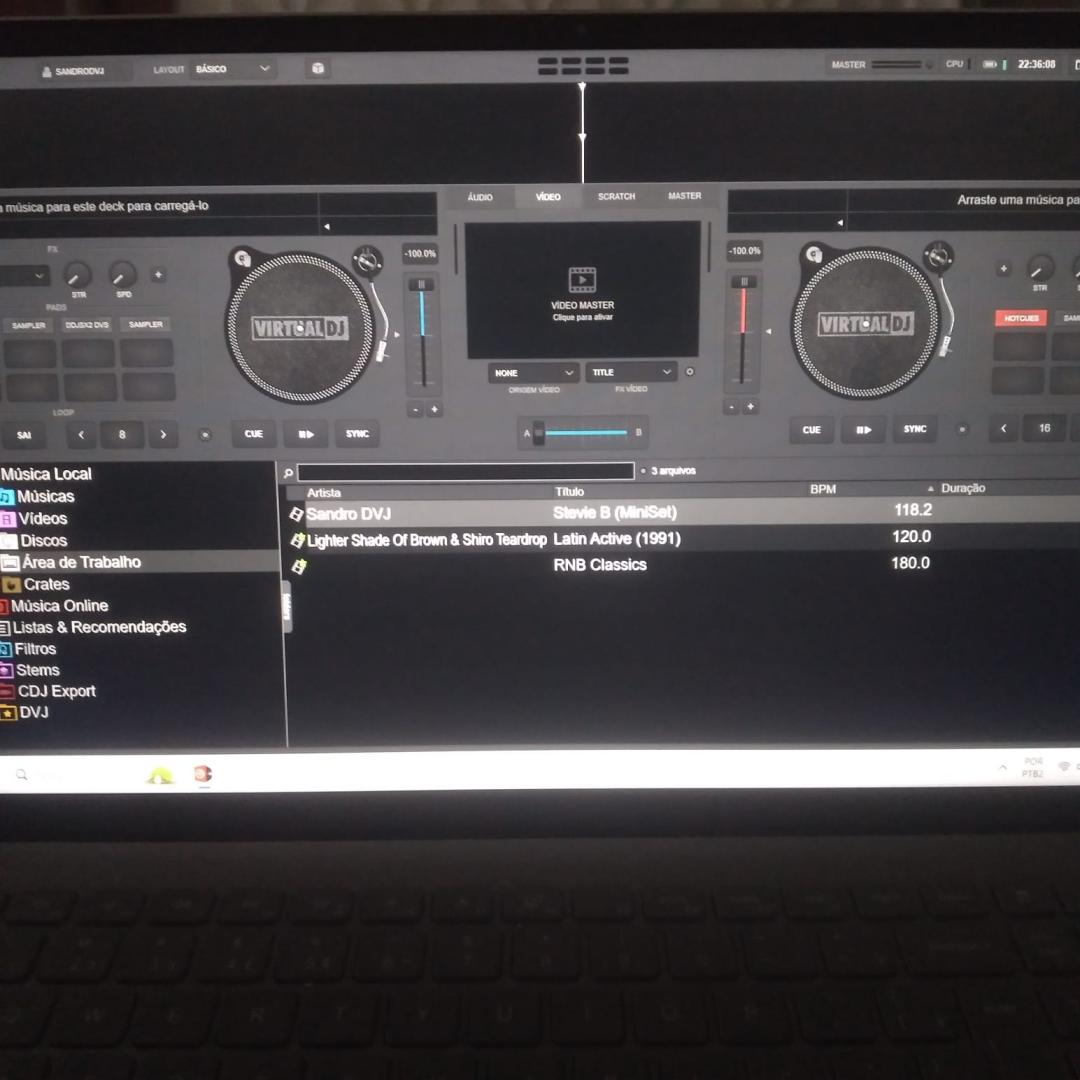Open the SANDRODVJ user account icon
This screenshot has width=1080, height=1080.
pyautogui.click(x=47, y=72)
